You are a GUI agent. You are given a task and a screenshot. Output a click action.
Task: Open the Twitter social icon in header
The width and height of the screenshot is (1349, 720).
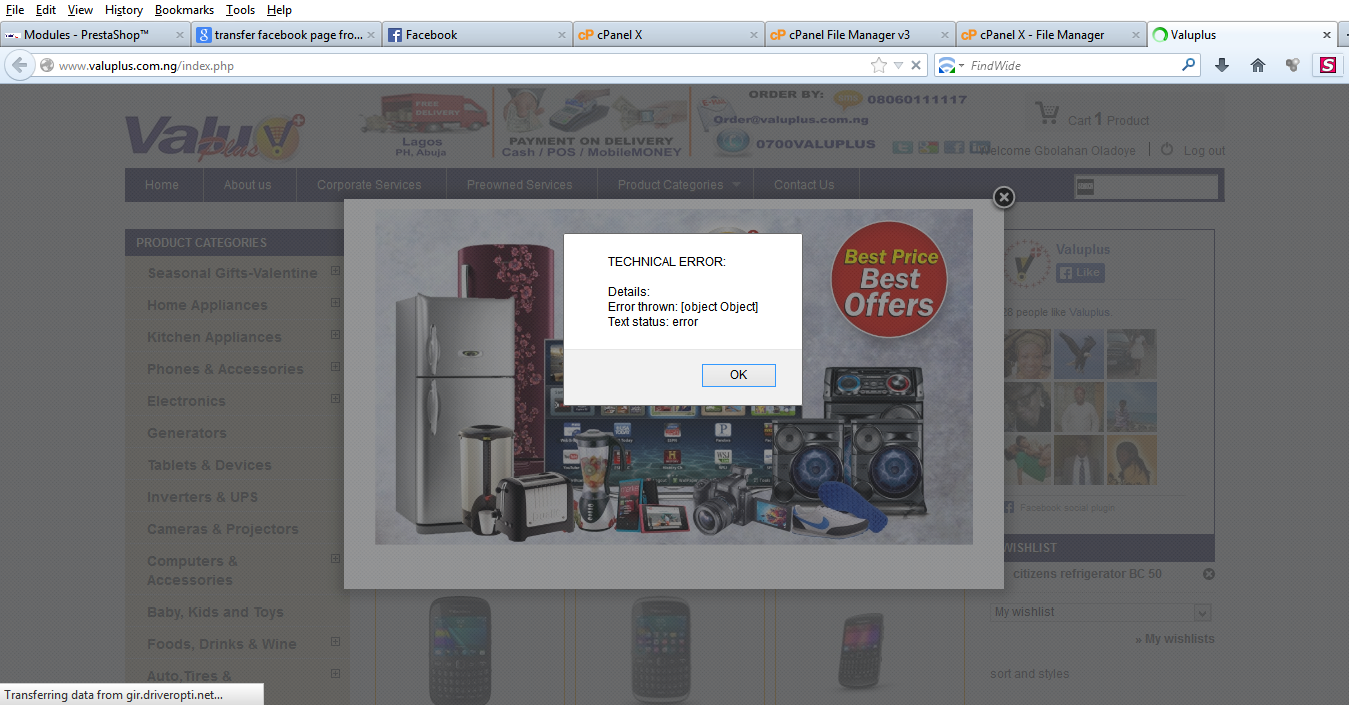coord(902,147)
